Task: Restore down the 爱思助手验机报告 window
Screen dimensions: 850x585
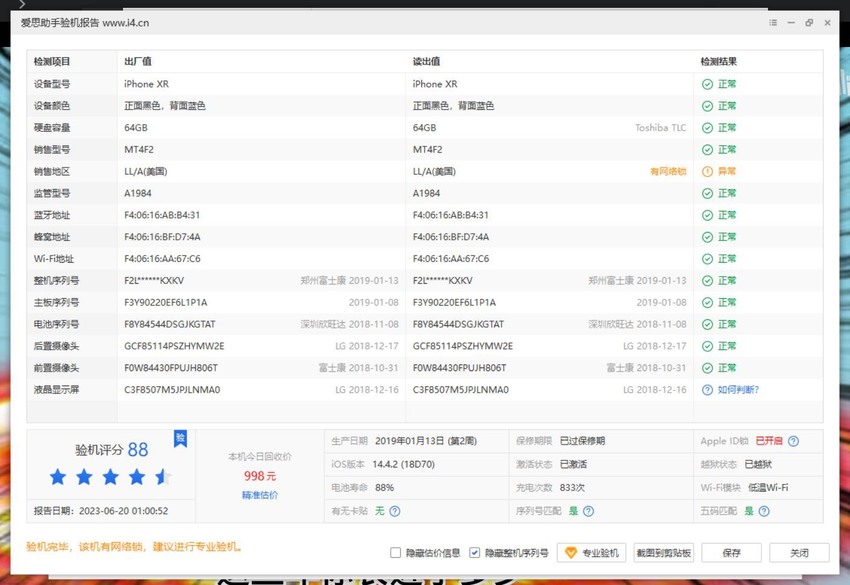Action: tap(809, 23)
